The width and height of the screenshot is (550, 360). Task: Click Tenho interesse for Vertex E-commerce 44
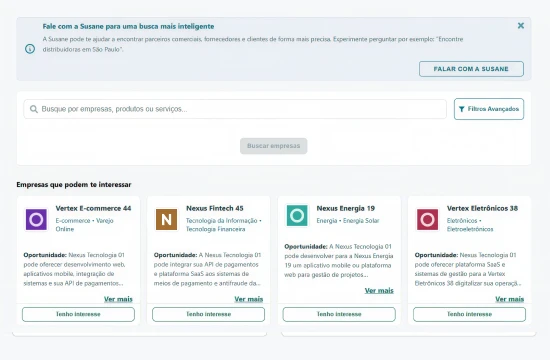78,314
